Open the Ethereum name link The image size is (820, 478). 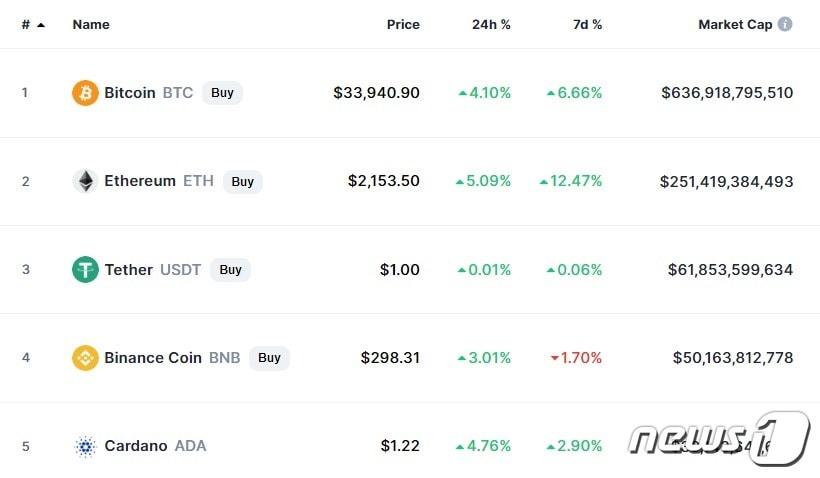(x=140, y=181)
